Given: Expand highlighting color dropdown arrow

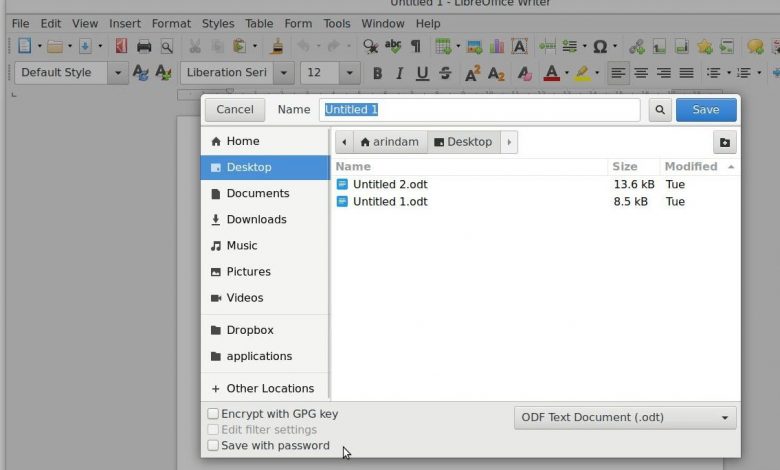Looking at the screenshot, I should point(597,73).
